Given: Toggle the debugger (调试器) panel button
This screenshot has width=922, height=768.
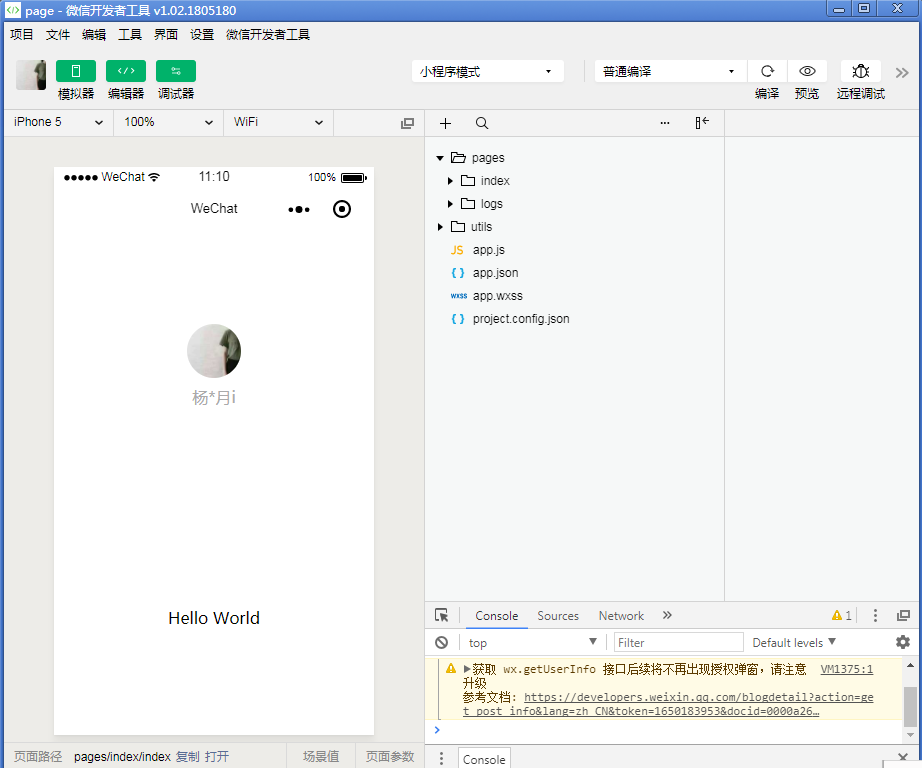Looking at the screenshot, I should (176, 71).
